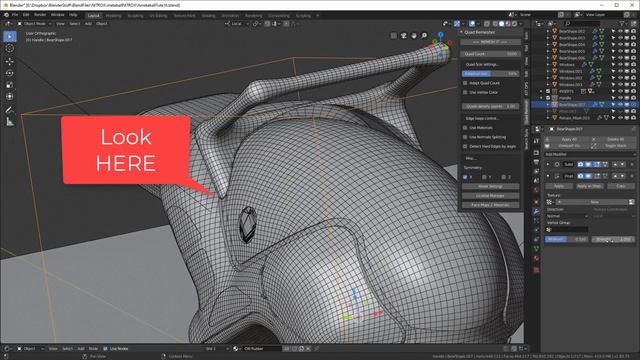The width and height of the screenshot is (640, 360).
Task: Open the Output properties tab icon
Action: pyautogui.click(x=537, y=162)
